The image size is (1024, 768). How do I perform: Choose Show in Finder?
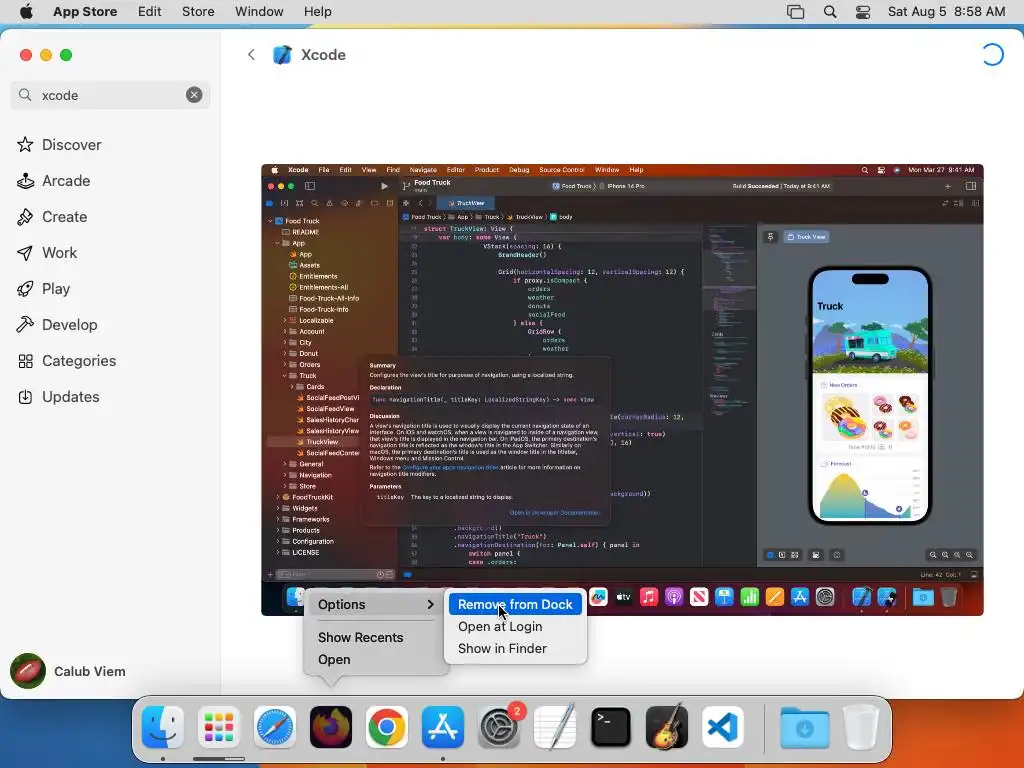click(x=502, y=649)
